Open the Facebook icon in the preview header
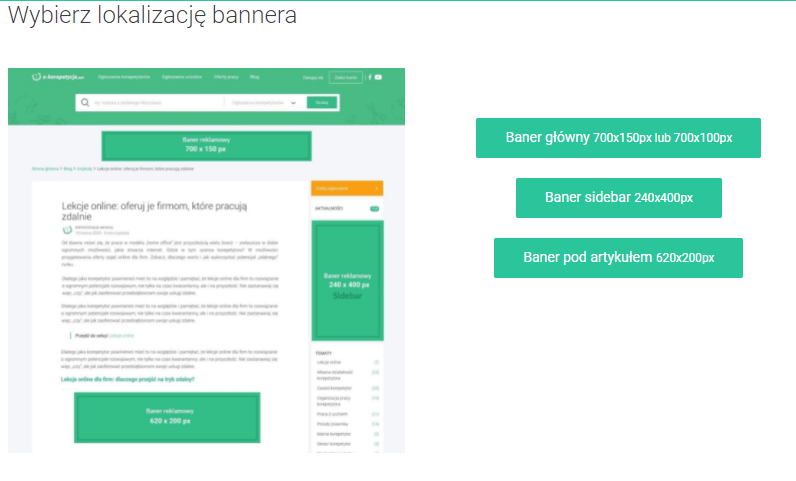Viewport: 796px width, 481px height. point(369,77)
